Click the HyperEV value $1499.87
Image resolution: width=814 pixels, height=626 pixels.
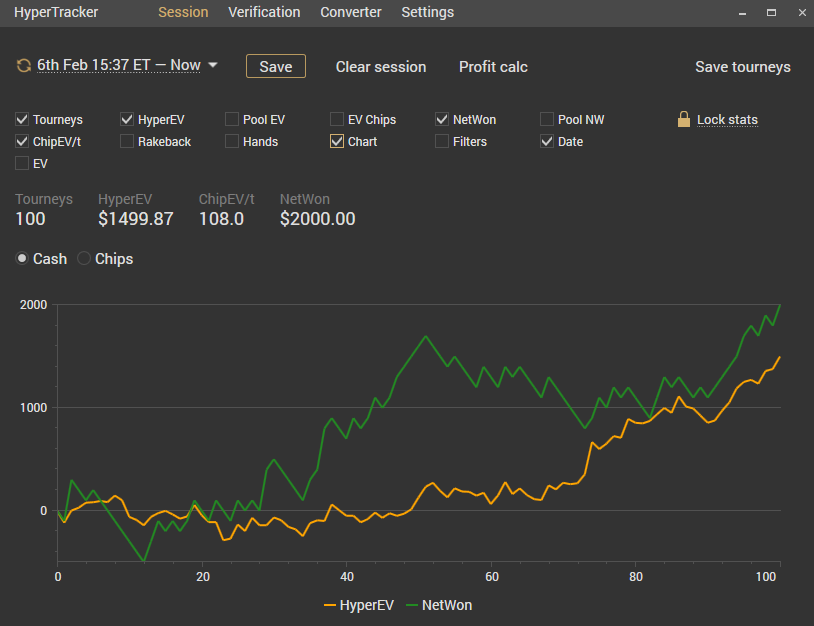click(135, 219)
